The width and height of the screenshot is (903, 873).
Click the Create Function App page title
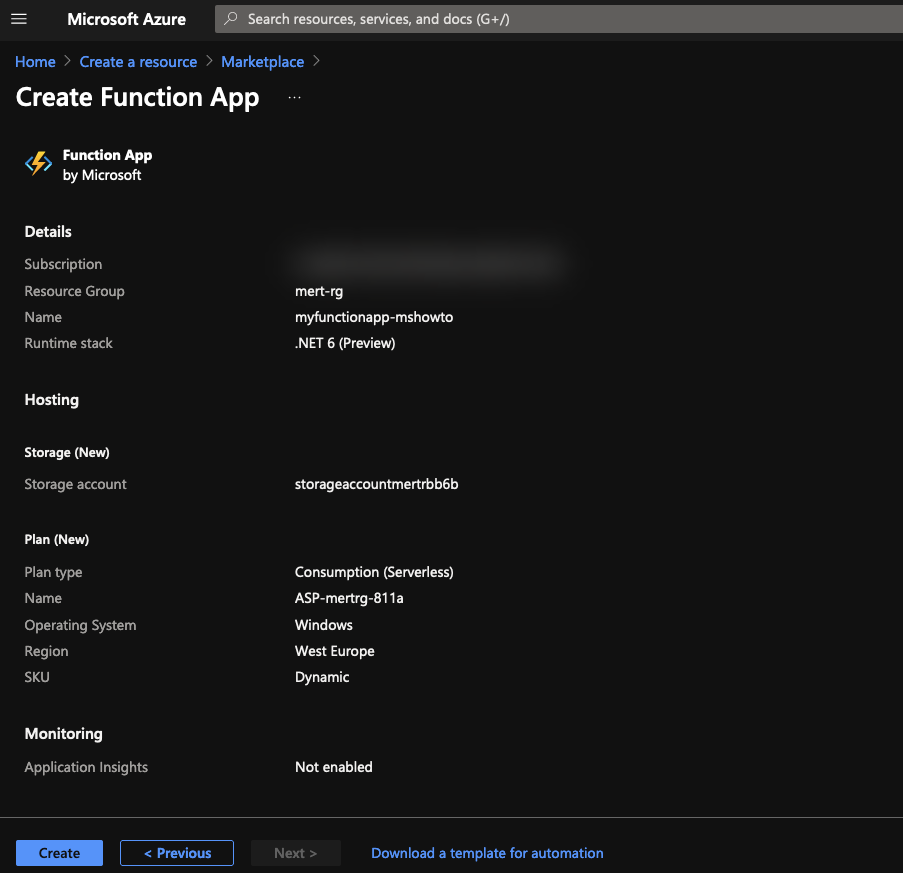138,97
